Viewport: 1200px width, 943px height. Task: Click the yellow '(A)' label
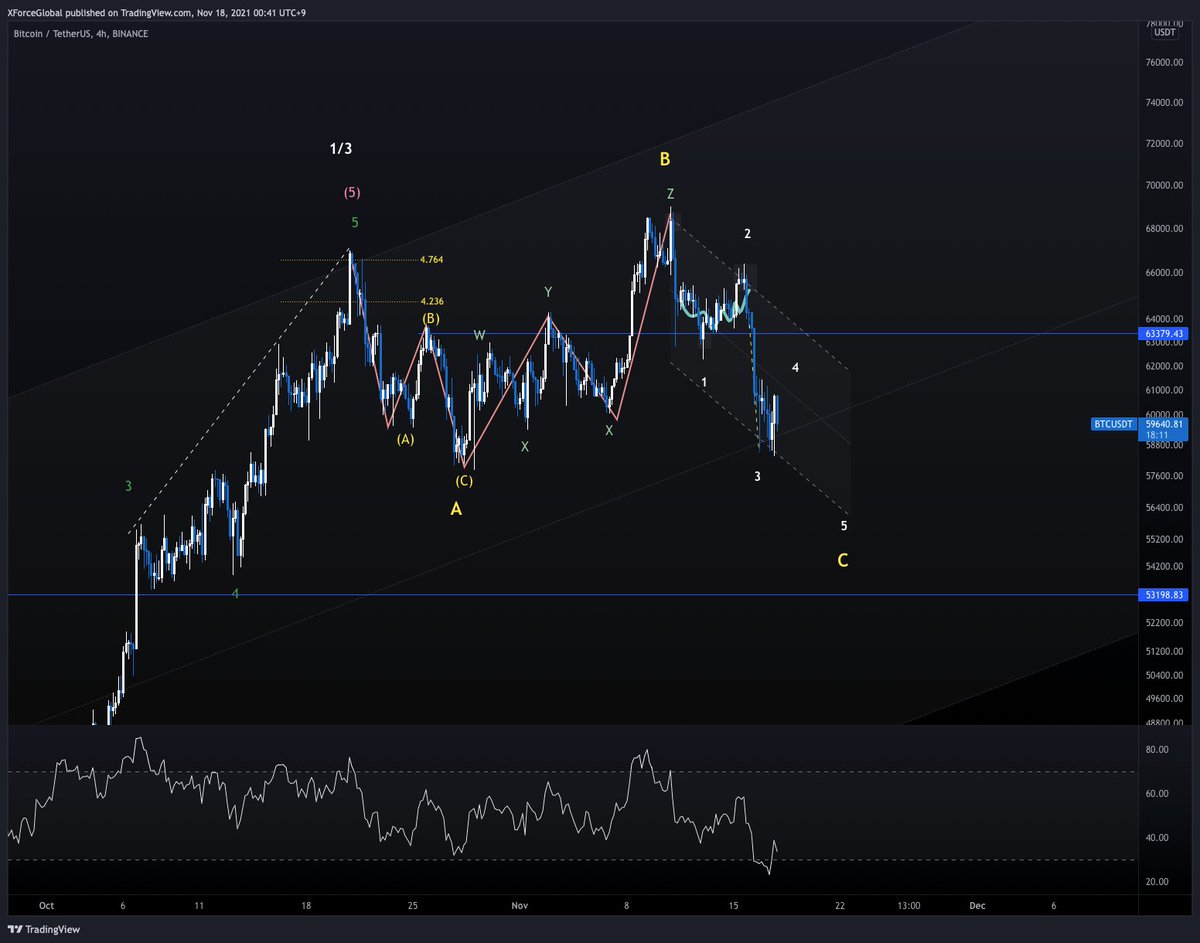pos(405,438)
